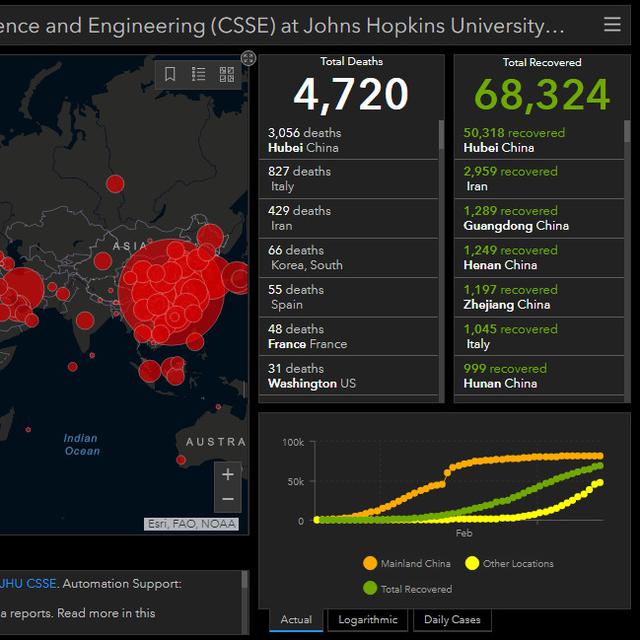Viewport: 640px width, 640px height.
Task: Select the Hunan China recovered row
Action: (x=539, y=376)
